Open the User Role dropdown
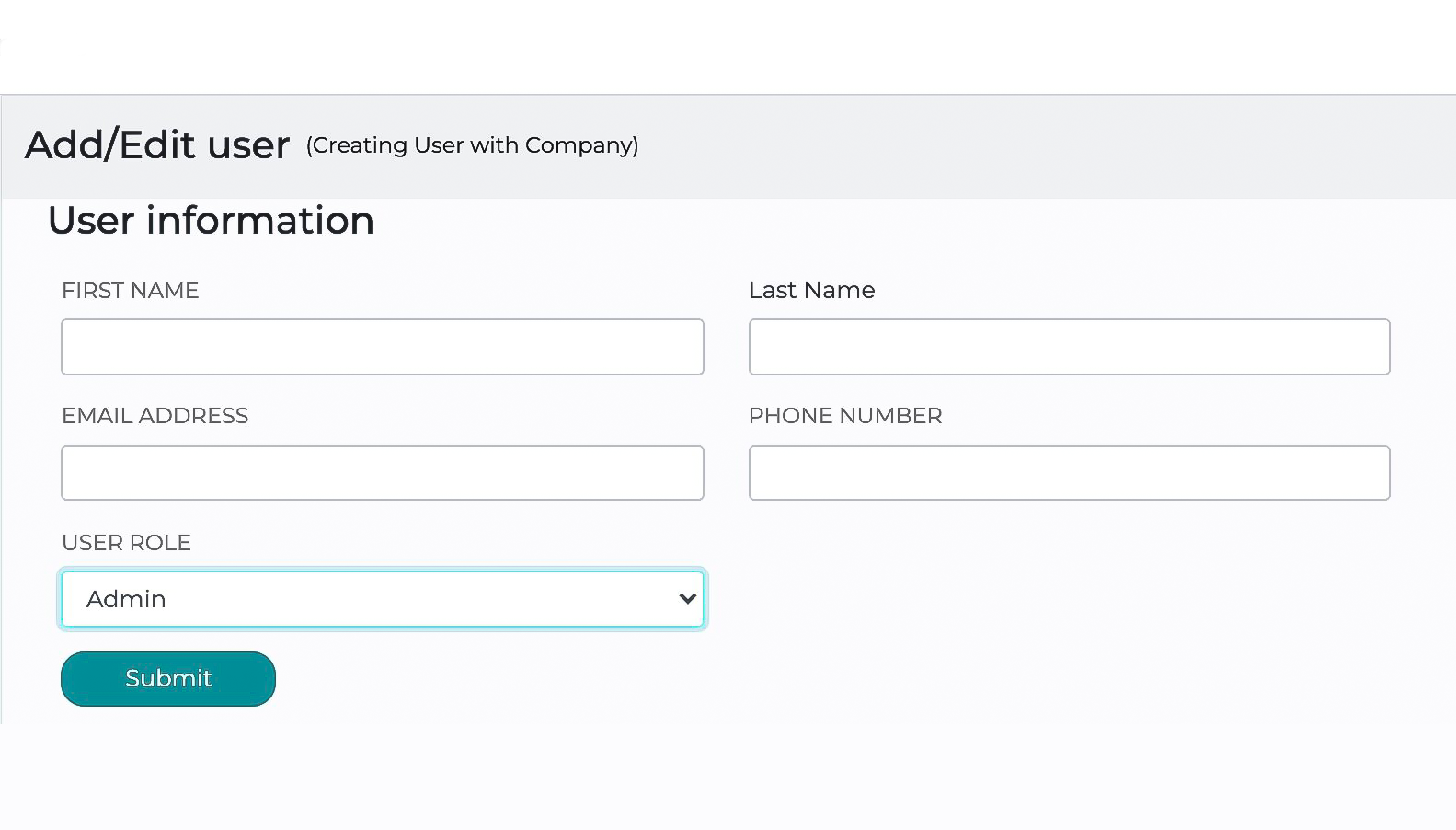This screenshot has width=1456, height=830. [x=382, y=599]
